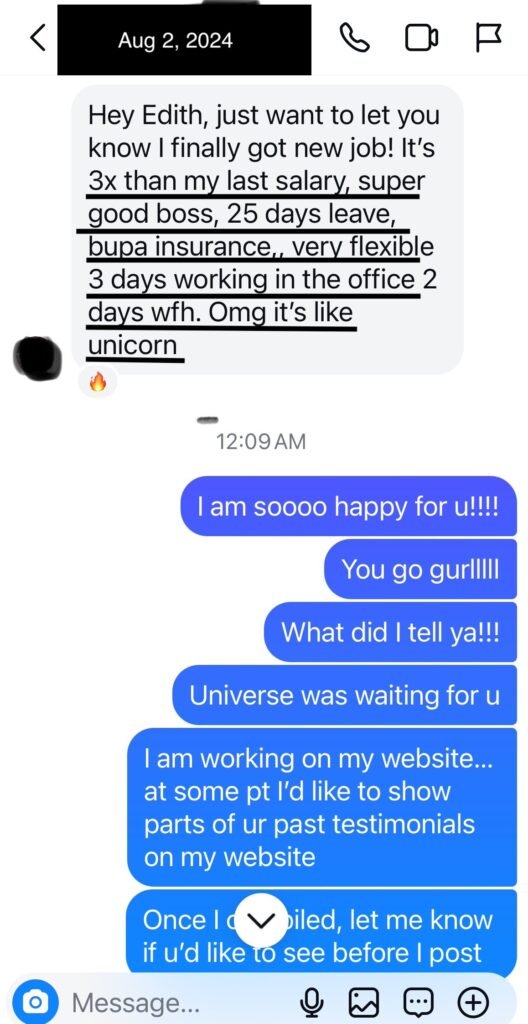Go back using the left chevron arrow
The height and width of the screenshot is (1024, 528).
tap(39, 39)
